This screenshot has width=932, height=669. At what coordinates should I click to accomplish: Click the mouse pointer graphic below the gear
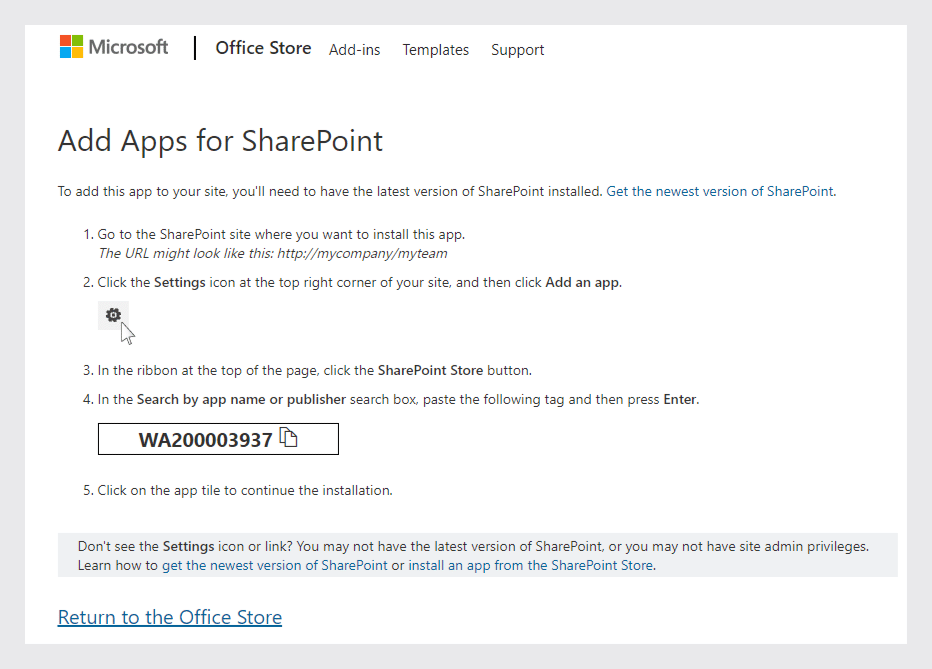click(128, 334)
